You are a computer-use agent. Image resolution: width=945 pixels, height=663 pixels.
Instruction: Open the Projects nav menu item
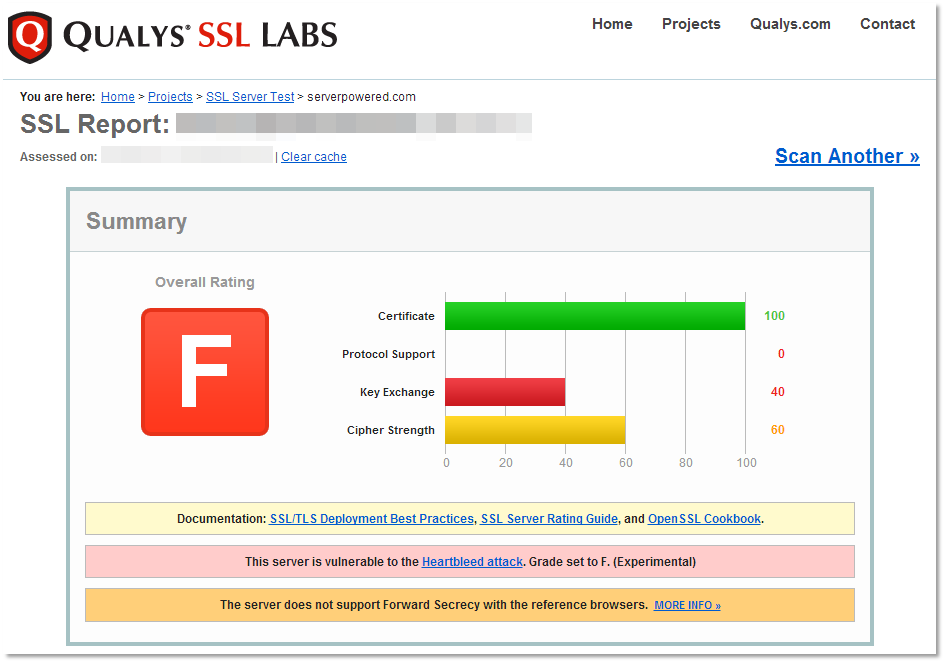[x=691, y=24]
